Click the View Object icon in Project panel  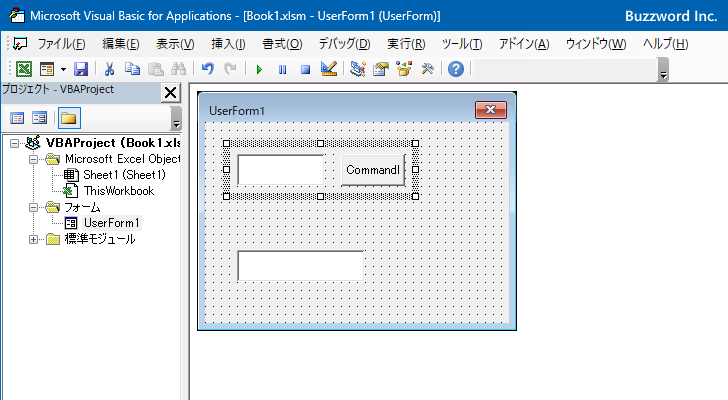39,118
